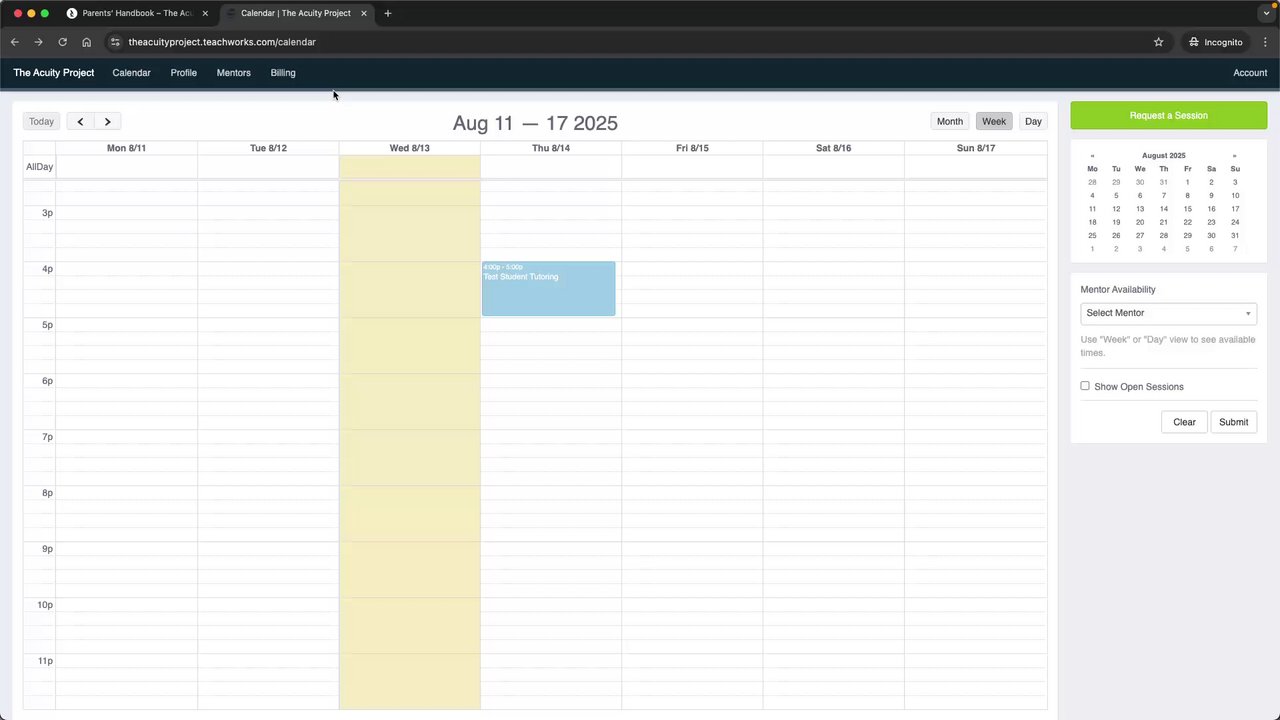Open the Test Student Tutoring session
The width and height of the screenshot is (1280, 720).
[548, 290]
